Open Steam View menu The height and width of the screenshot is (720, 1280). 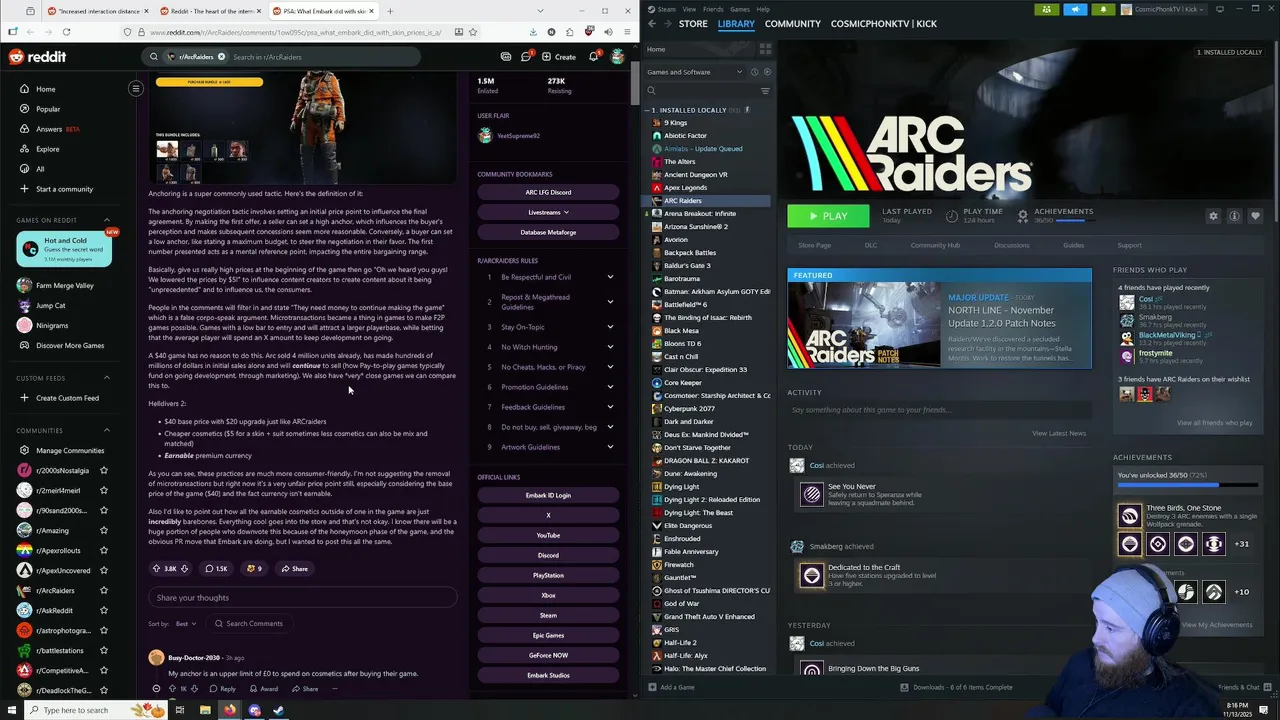pos(689,9)
